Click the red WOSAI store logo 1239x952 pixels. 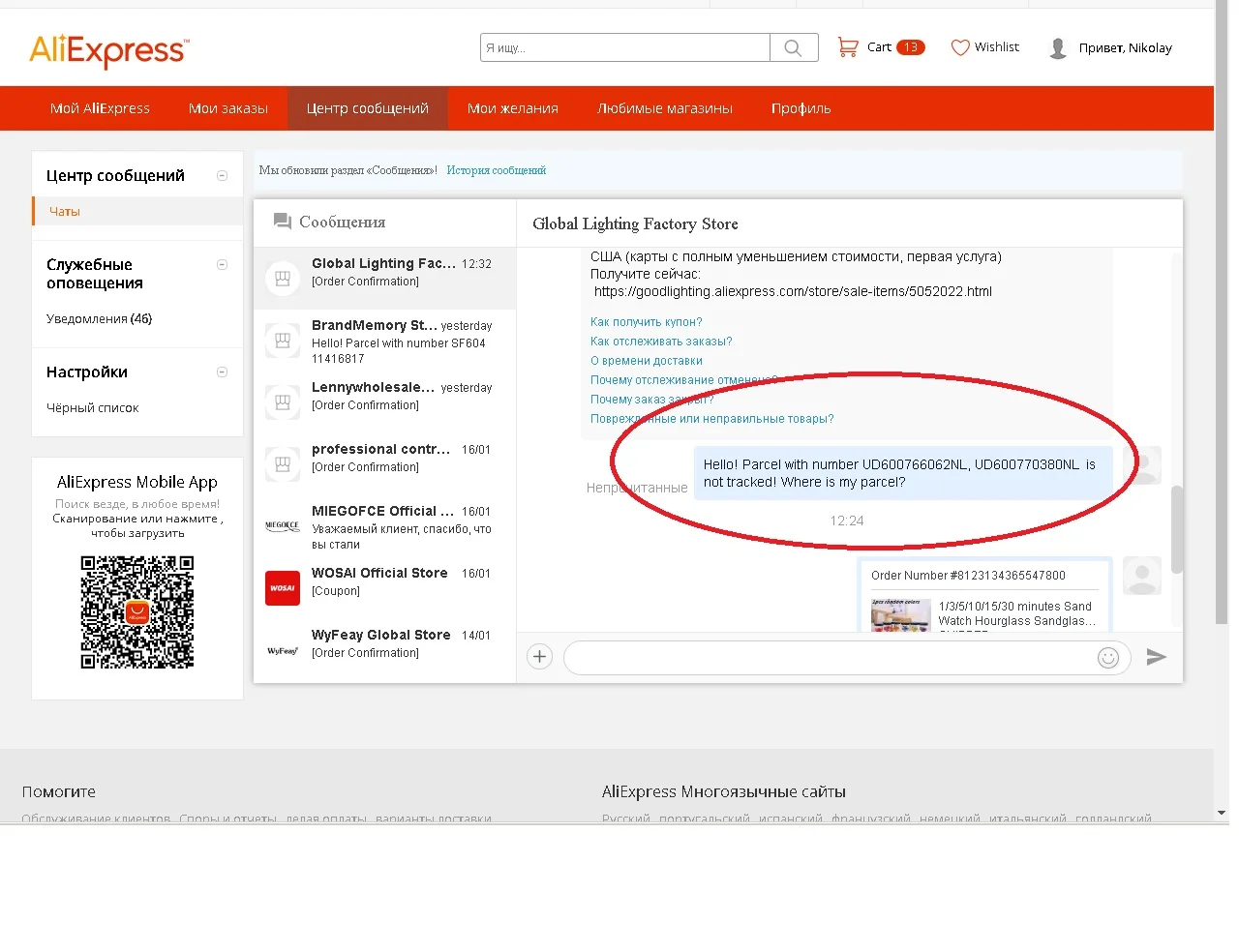tap(283, 588)
